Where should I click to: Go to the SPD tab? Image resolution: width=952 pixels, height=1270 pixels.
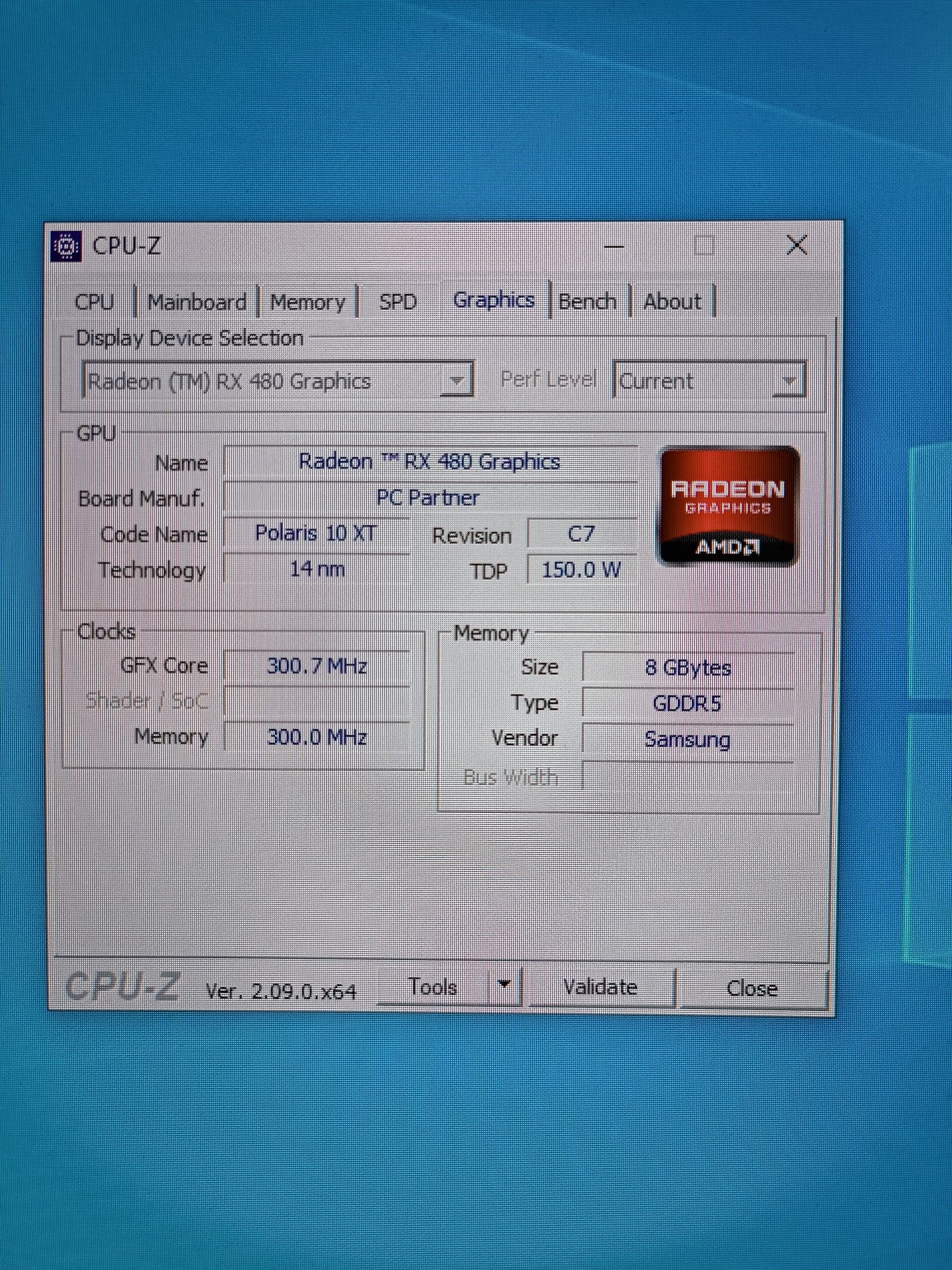tap(398, 302)
